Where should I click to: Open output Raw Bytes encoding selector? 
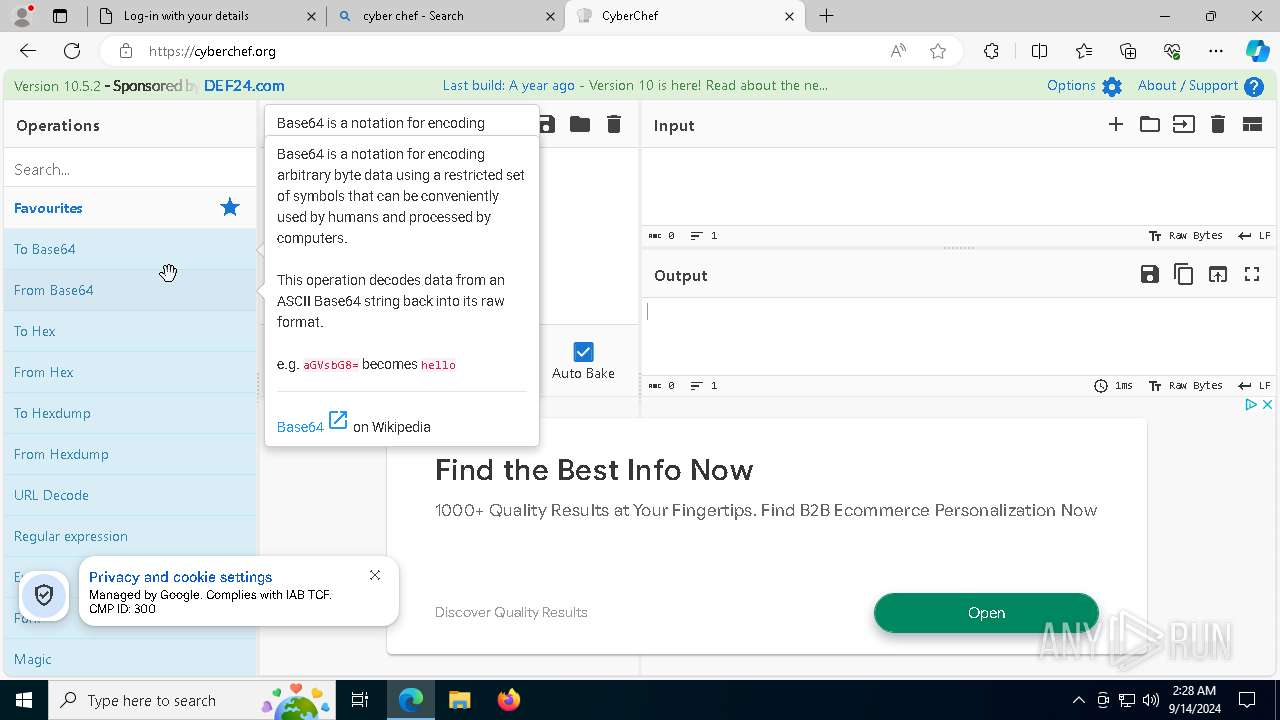tap(1186, 386)
